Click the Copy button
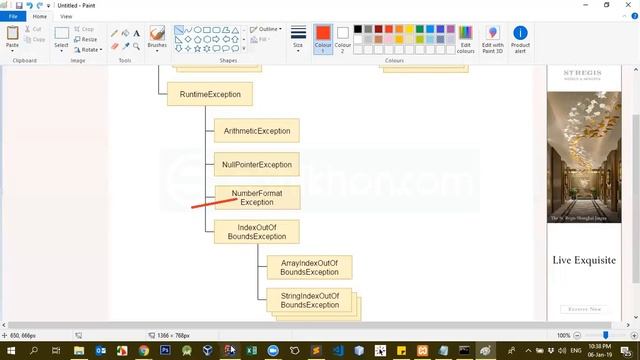The width and height of the screenshot is (640, 360). (35, 40)
